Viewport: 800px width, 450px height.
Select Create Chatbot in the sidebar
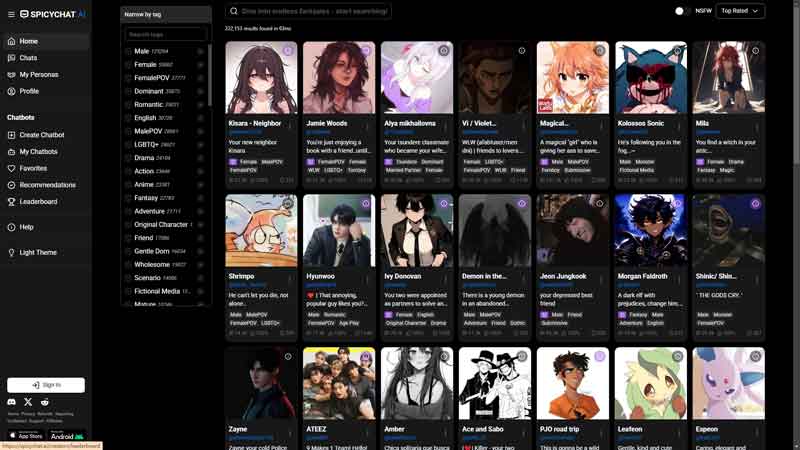click(46, 135)
